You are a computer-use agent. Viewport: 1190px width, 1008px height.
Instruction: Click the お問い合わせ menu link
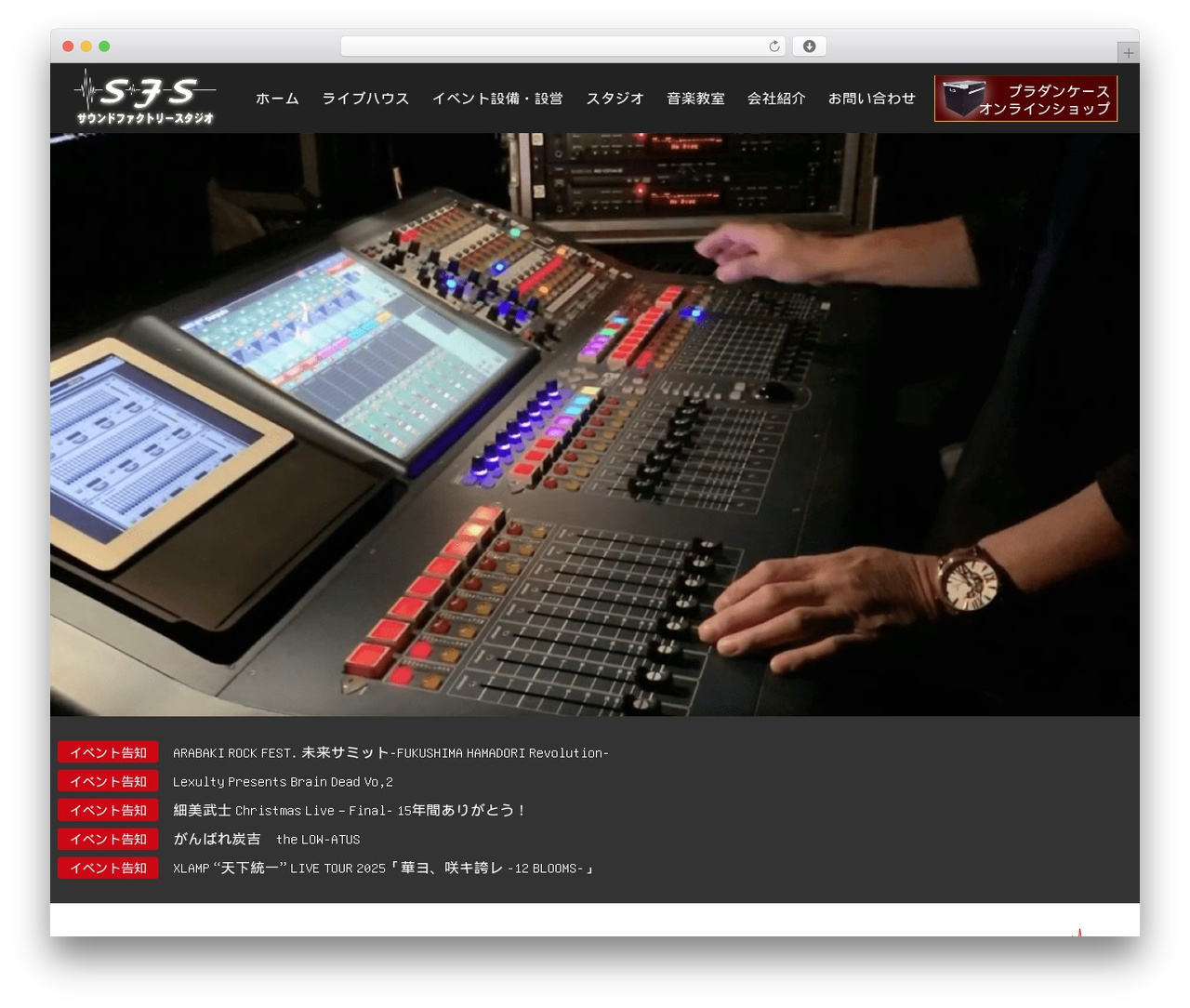872,99
